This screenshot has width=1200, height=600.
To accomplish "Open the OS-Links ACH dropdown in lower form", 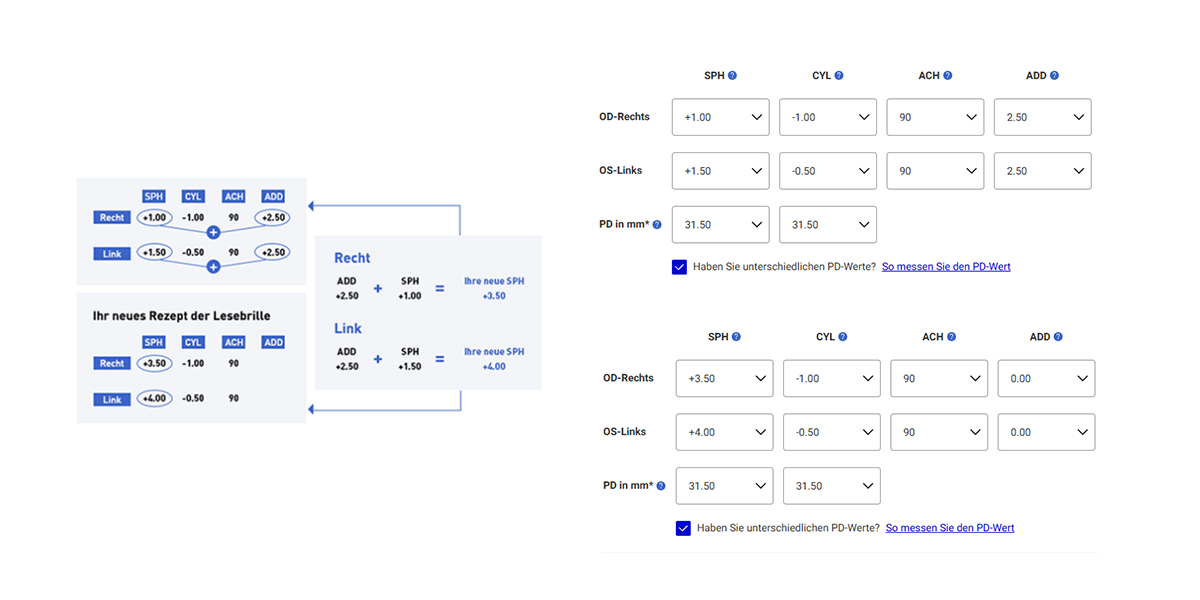I will coord(938,432).
